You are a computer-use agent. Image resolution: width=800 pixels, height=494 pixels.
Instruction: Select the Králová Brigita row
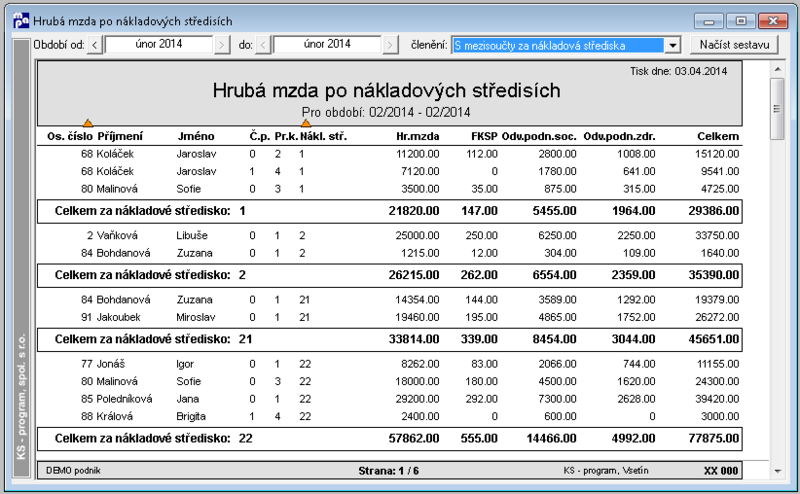tap(389, 416)
